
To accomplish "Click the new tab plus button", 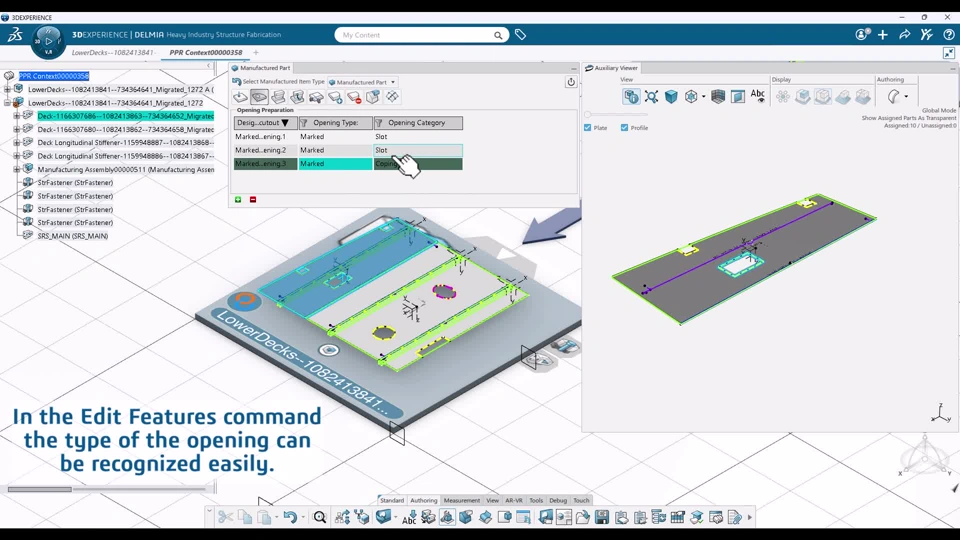I will pos(256,53).
